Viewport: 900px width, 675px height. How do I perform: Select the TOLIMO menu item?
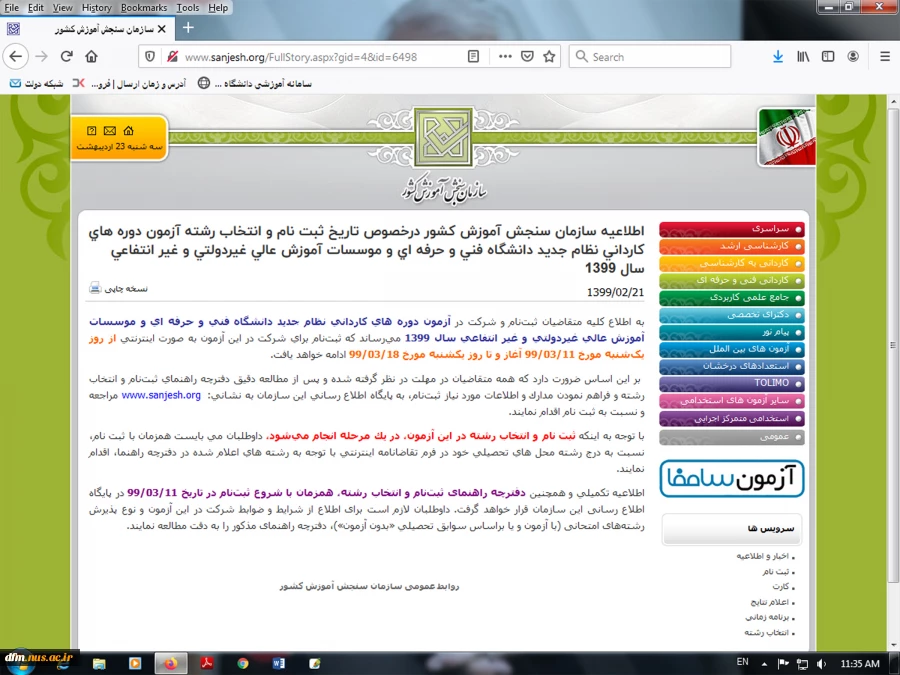point(732,383)
